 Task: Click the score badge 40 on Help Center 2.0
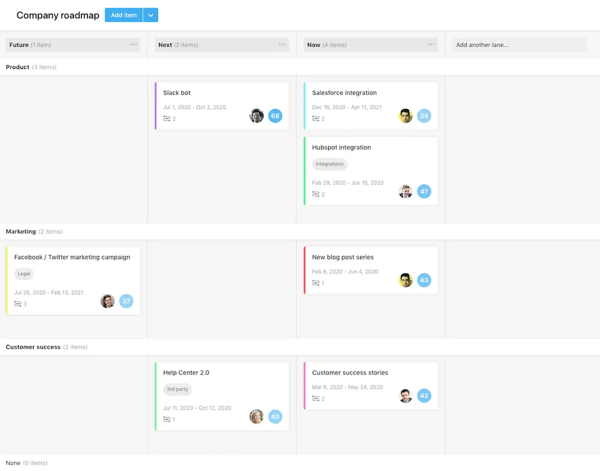[275, 417]
